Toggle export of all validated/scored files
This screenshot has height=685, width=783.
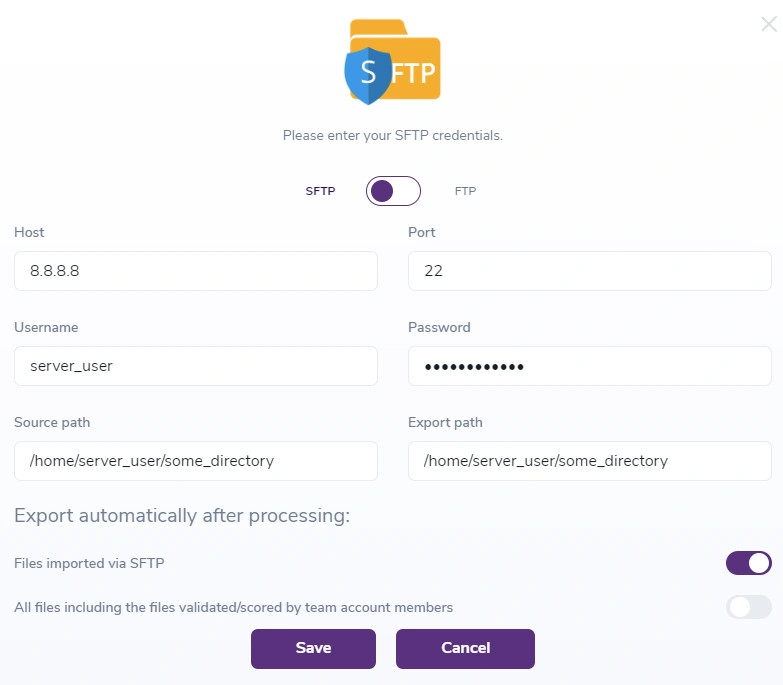click(748, 607)
